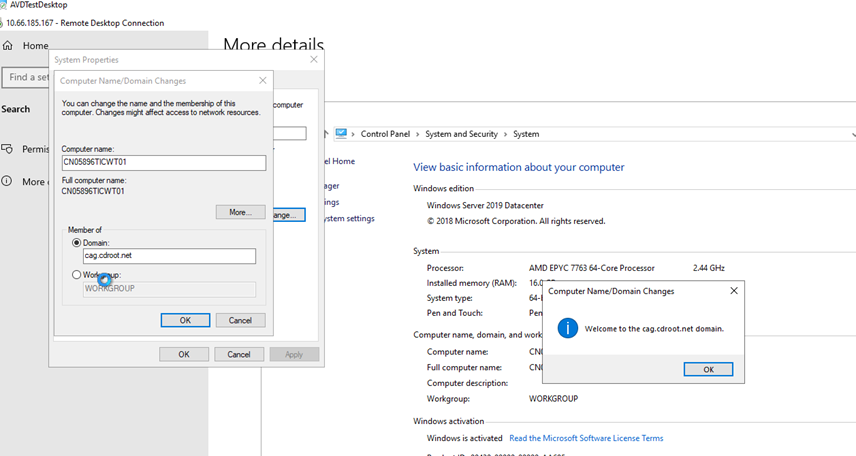Click the Computer name input field
This screenshot has width=856, height=456.
[x=164, y=162]
